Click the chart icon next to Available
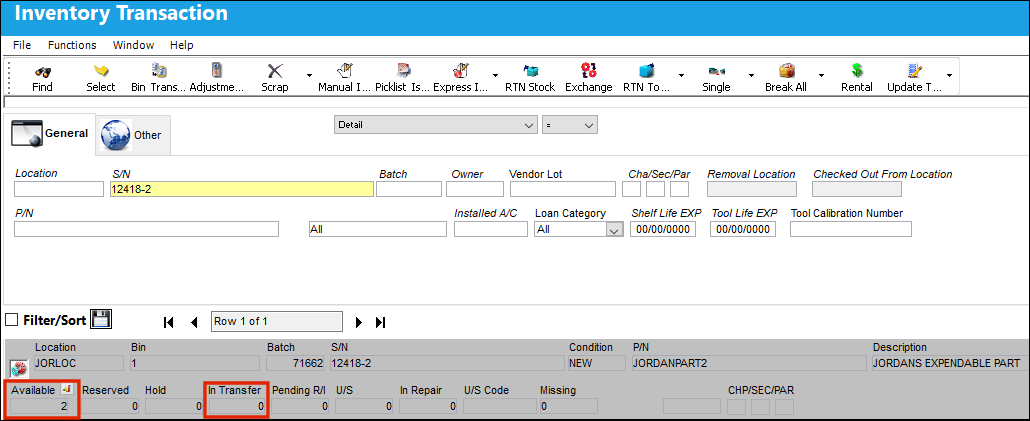The height and width of the screenshot is (421, 1030). [x=67, y=389]
